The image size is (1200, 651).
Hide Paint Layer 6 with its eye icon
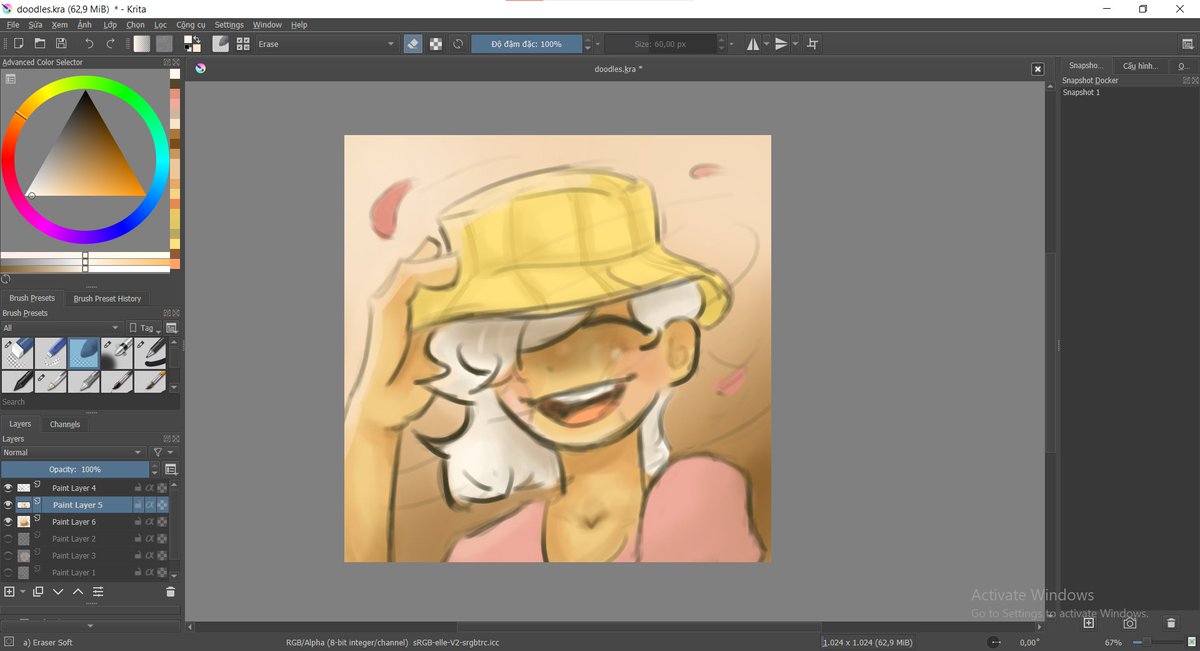[9, 522]
